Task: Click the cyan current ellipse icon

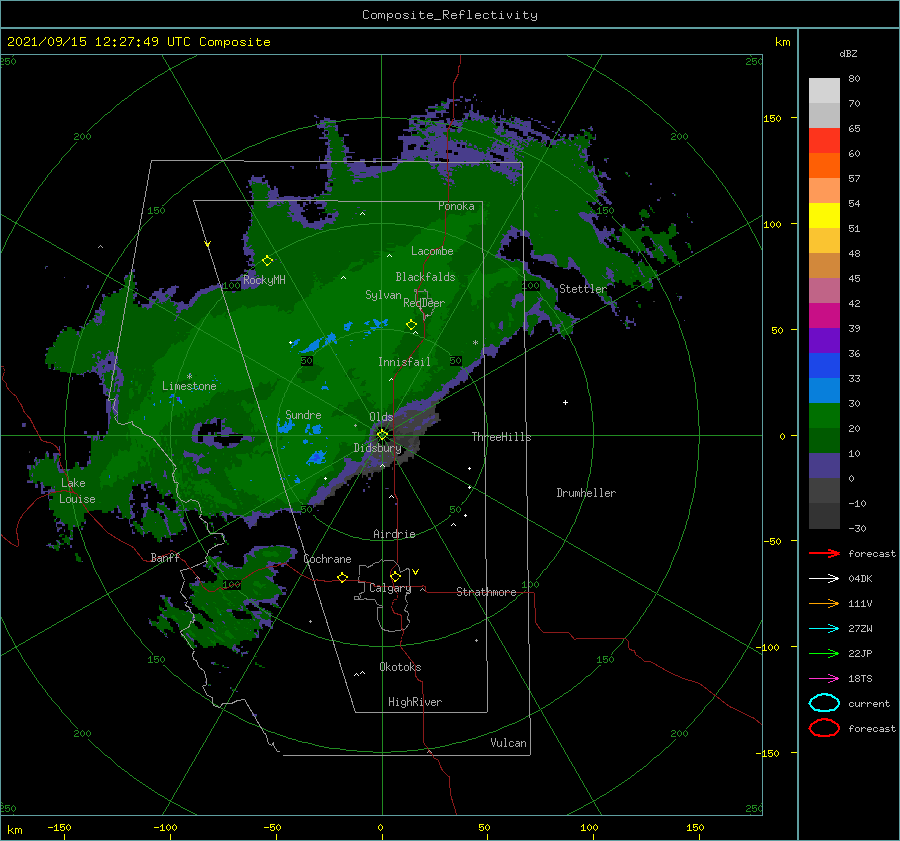Action: pos(824,703)
